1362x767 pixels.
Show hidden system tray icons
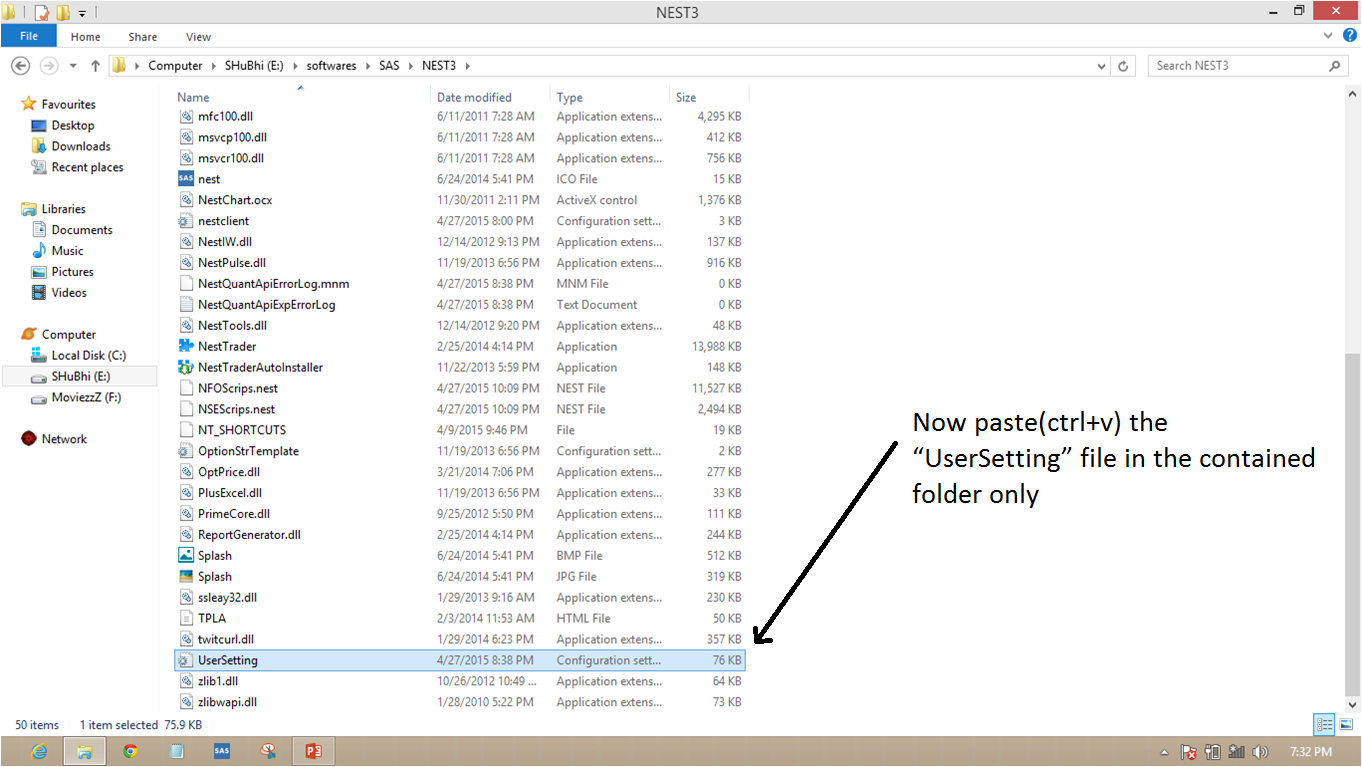click(1164, 752)
